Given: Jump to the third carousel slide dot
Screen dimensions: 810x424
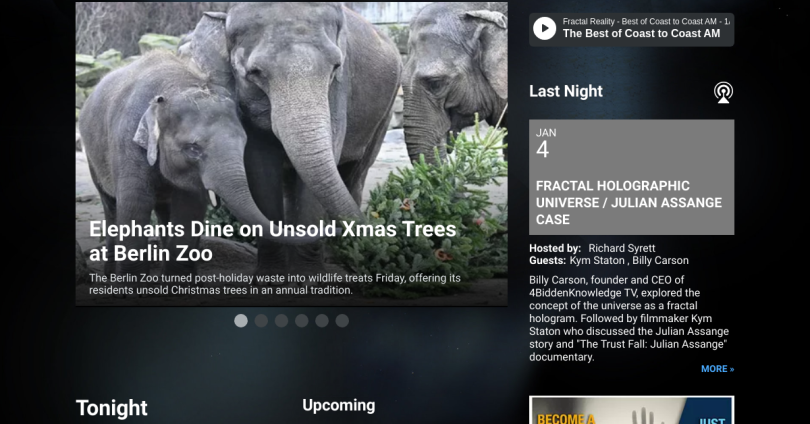Looking at the screenshot, I should click(281, 321).
